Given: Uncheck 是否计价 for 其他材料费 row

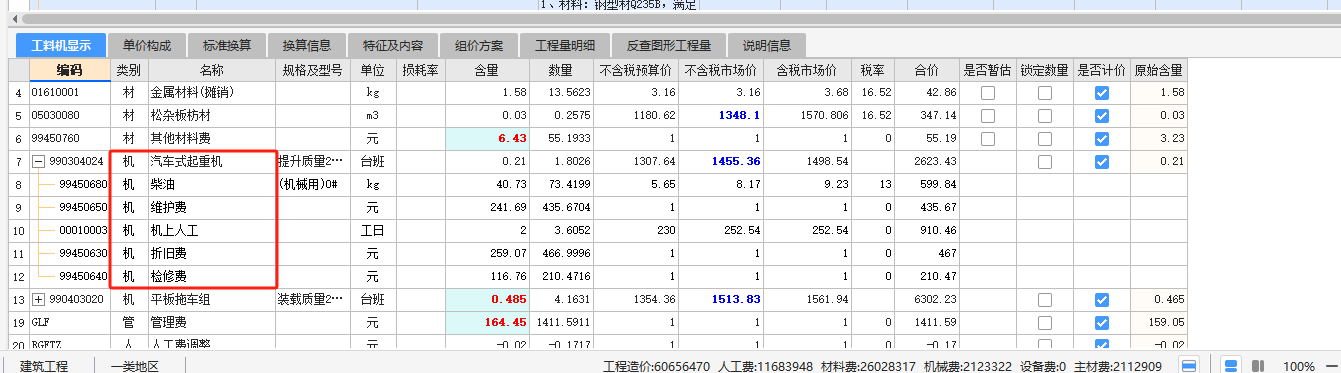Looking at the screenshot, I should point(1102,138).
